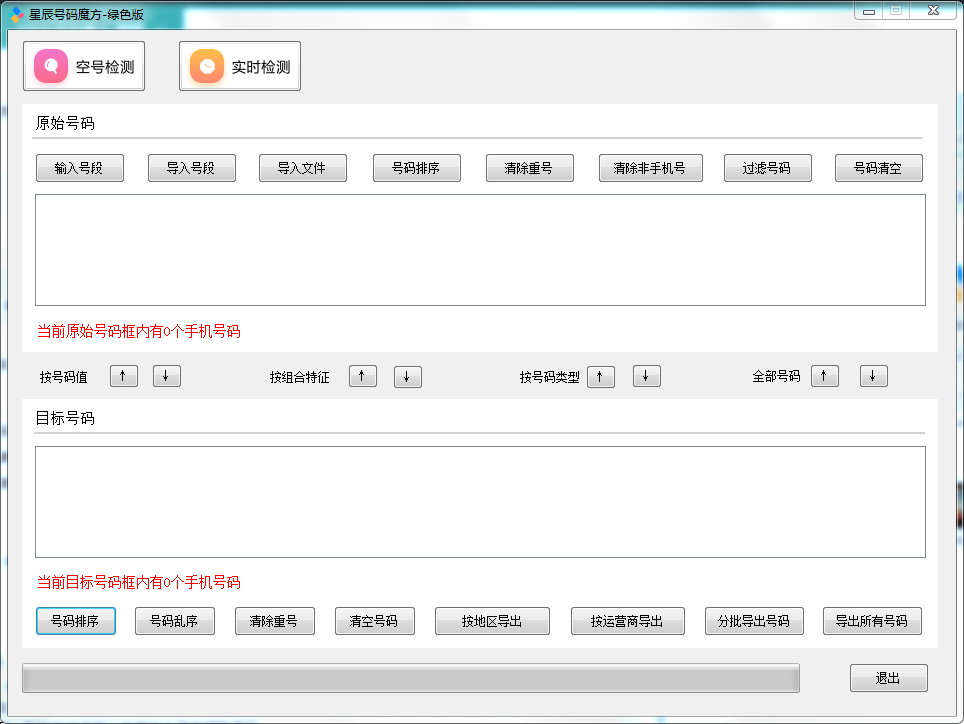Exit the app with 退出 button
964x724 pixels.
pos(888,678)
